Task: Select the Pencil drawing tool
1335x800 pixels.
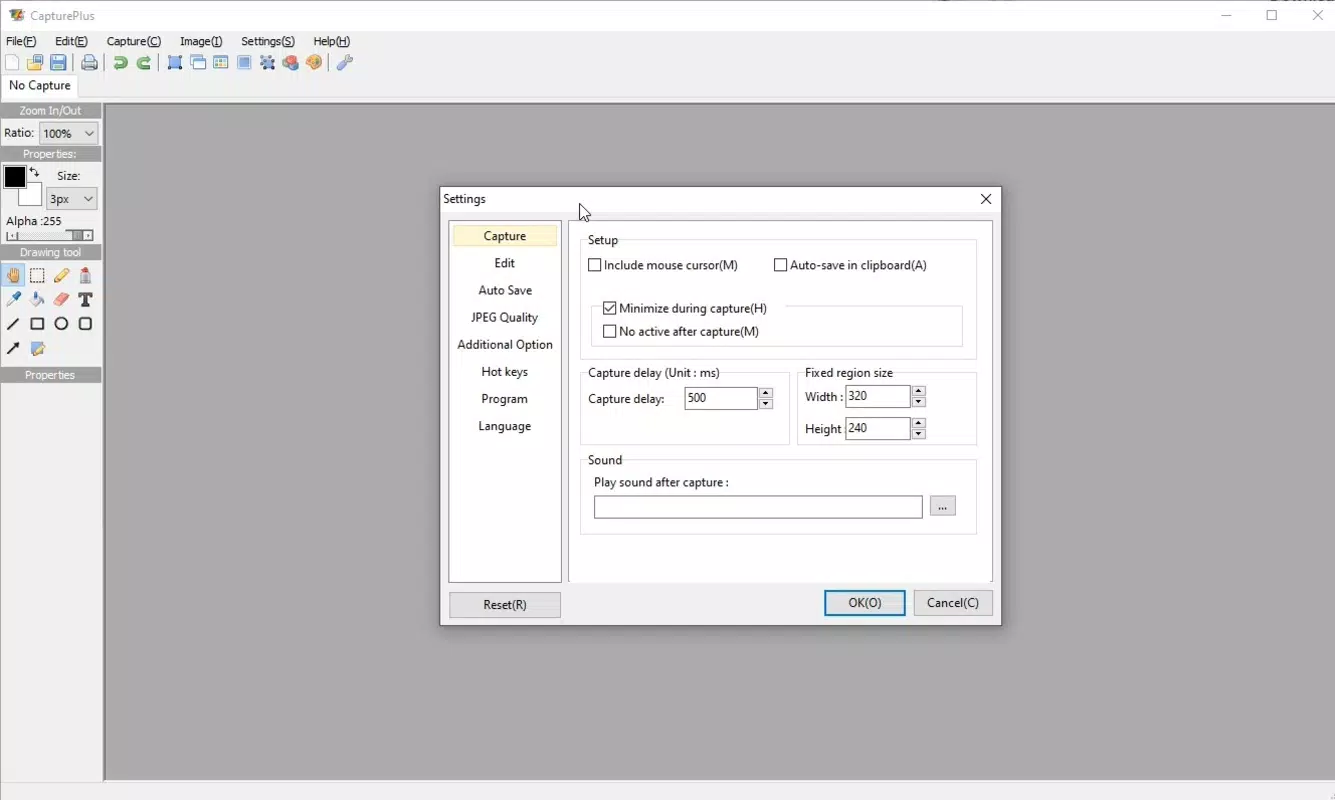Action: pos(61,276)
